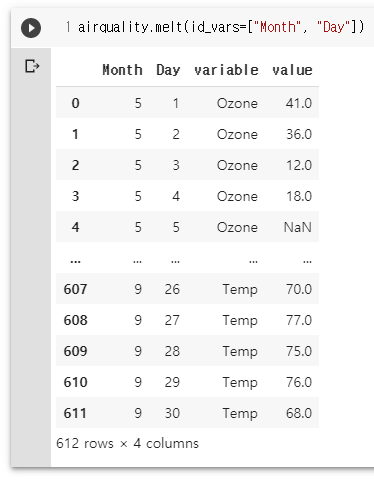
Task: Click the '612 rows × 4 columns' summary text
Action: (127, 443)
